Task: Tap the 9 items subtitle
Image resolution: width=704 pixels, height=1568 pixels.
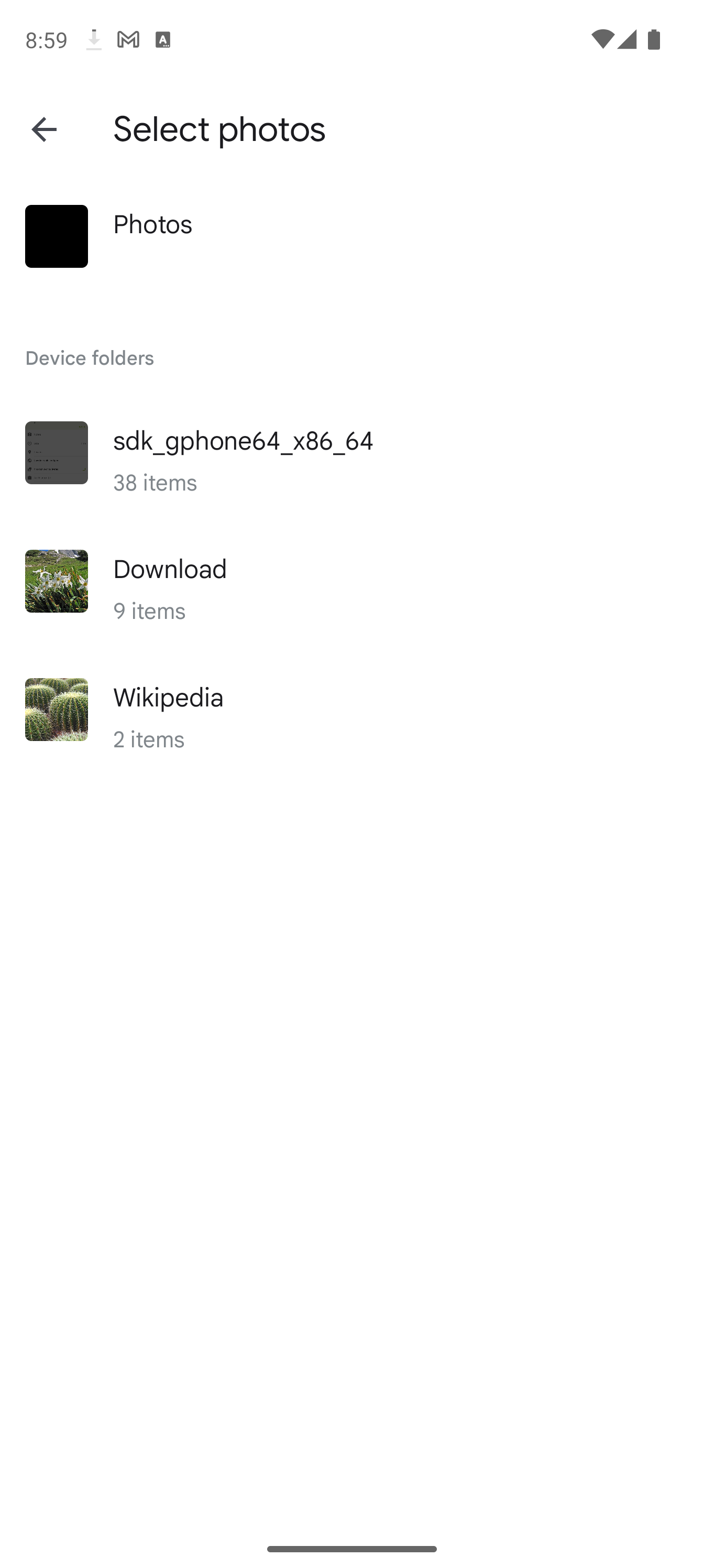Action: click(x=149, y=611)
